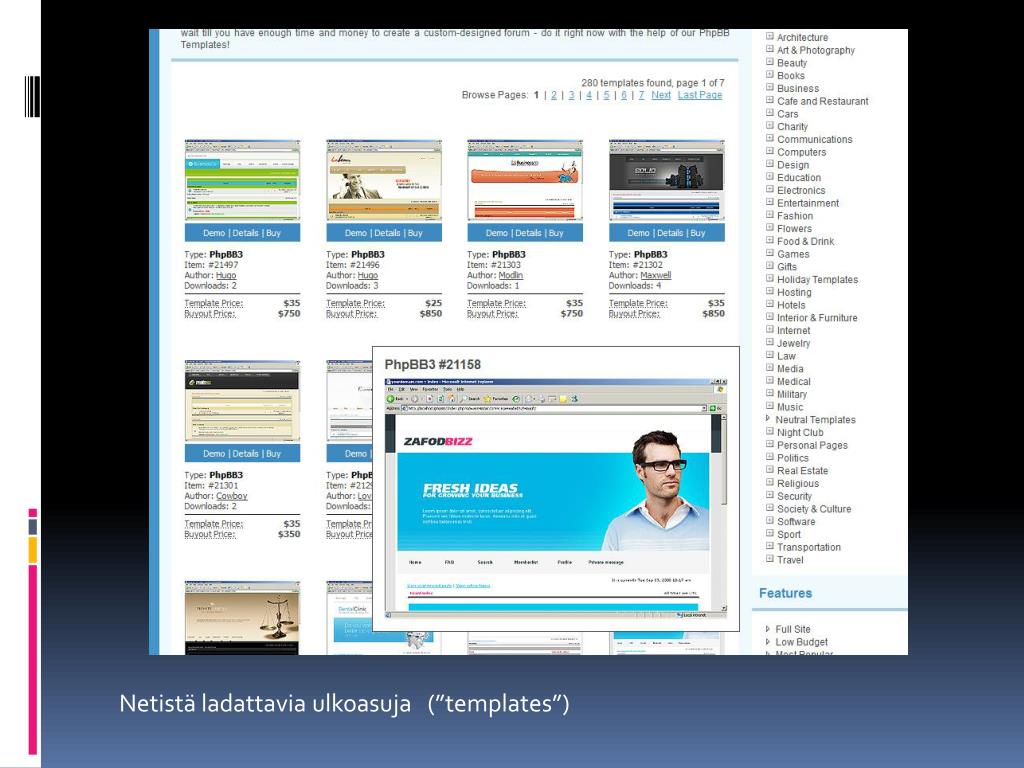Open thumbnail of template item #21303

(x=525, y=180)
